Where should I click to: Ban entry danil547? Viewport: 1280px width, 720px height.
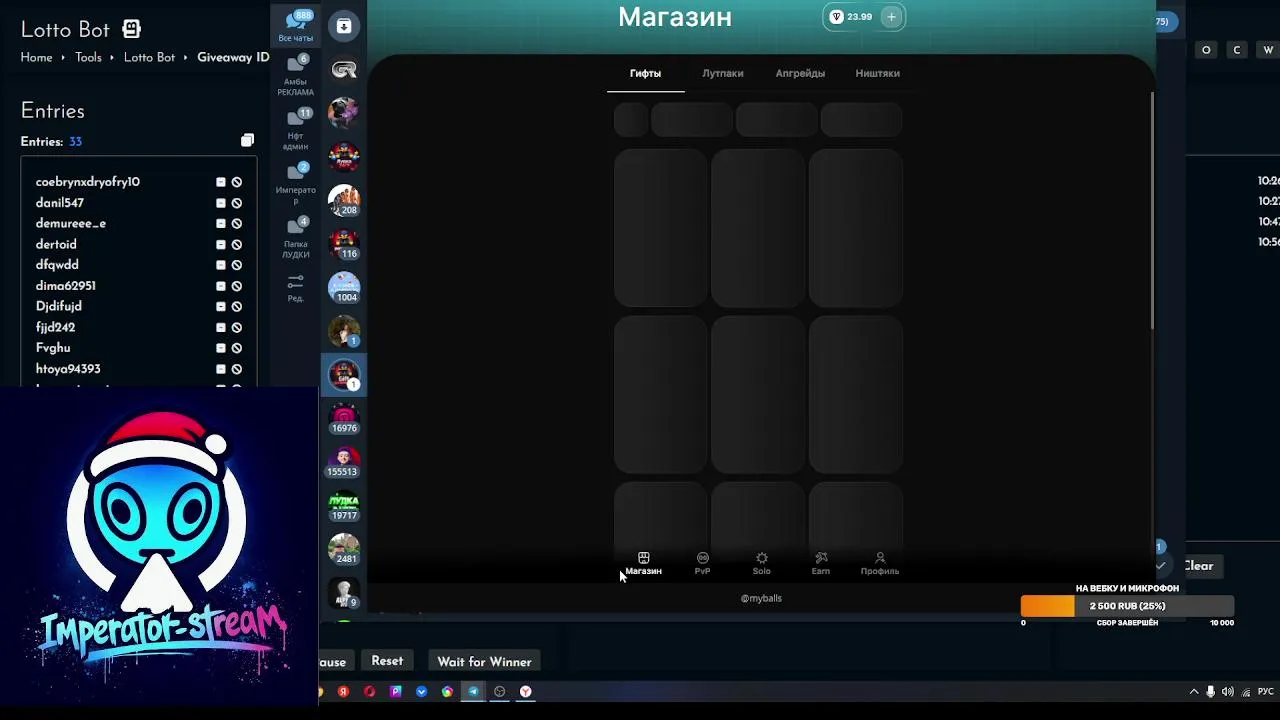[237, 203]
